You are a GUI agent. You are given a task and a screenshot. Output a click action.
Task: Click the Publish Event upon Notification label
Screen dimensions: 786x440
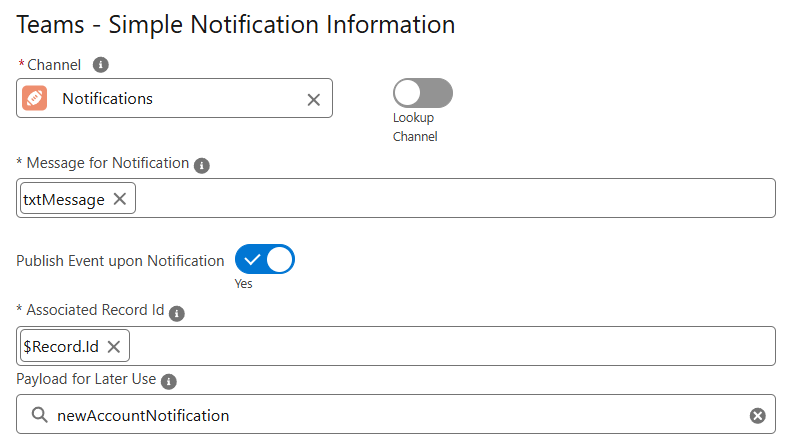120,261
